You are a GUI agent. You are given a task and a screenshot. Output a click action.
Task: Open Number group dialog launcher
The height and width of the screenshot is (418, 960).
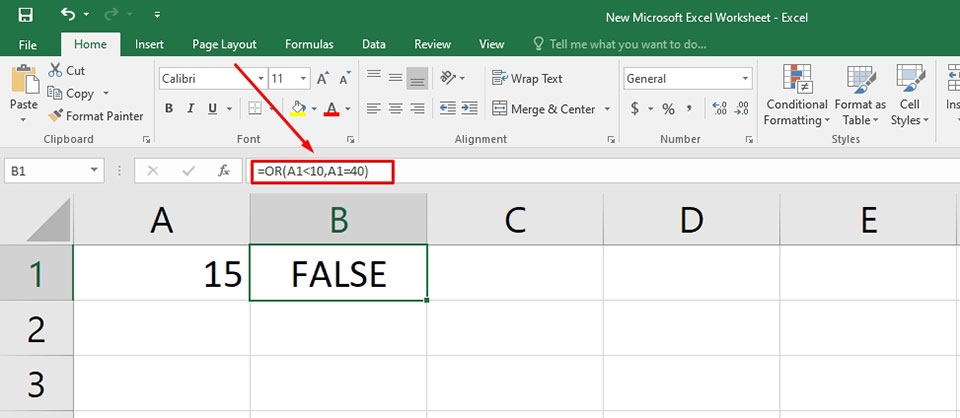tap(749, 140)
